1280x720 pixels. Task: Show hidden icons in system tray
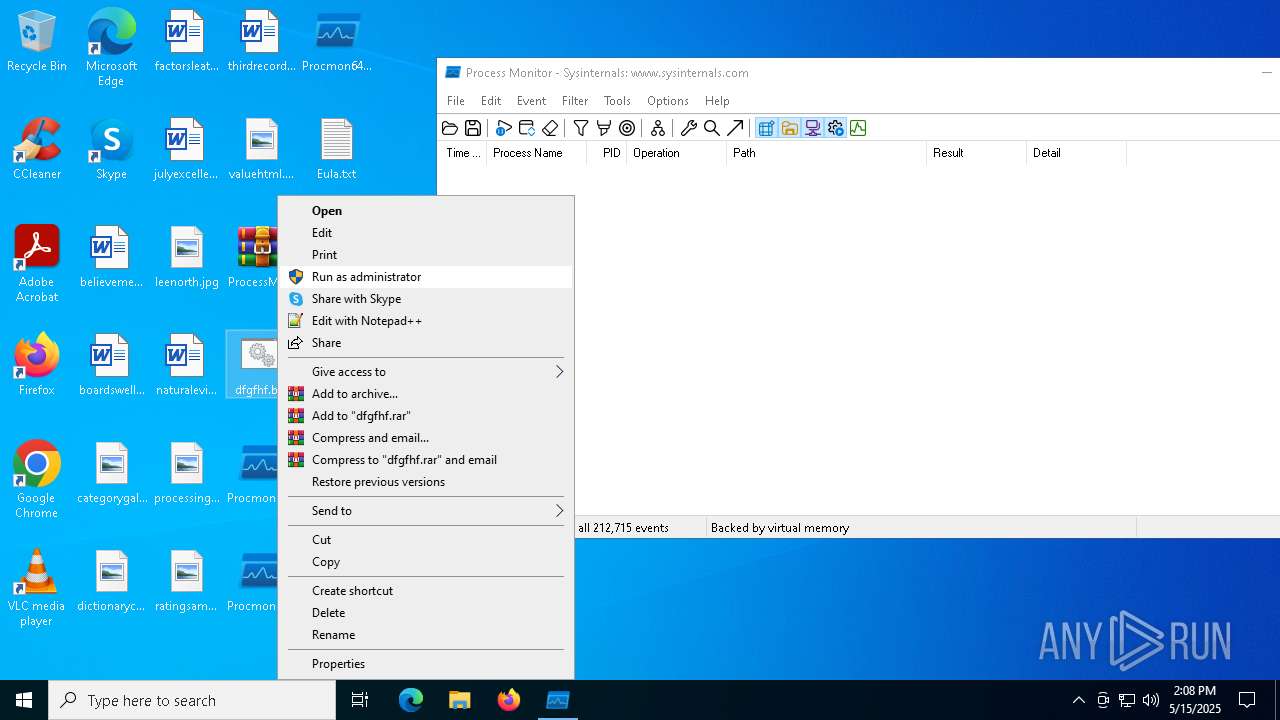click(x=1079, y=700)
